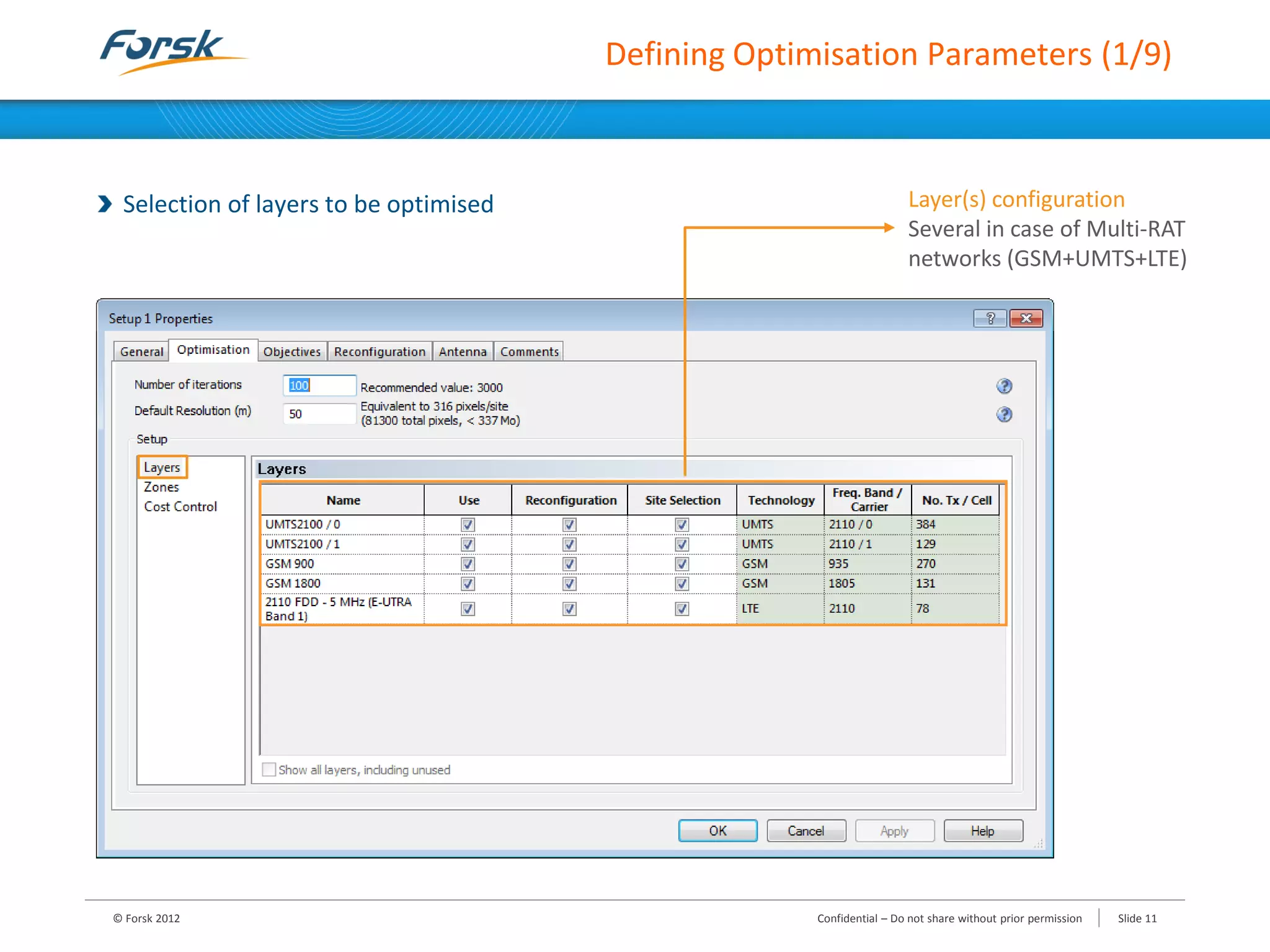Select the GSM 1800 layer name
Viewport: 1270px width, 952px height.
[x=342, y=584]
